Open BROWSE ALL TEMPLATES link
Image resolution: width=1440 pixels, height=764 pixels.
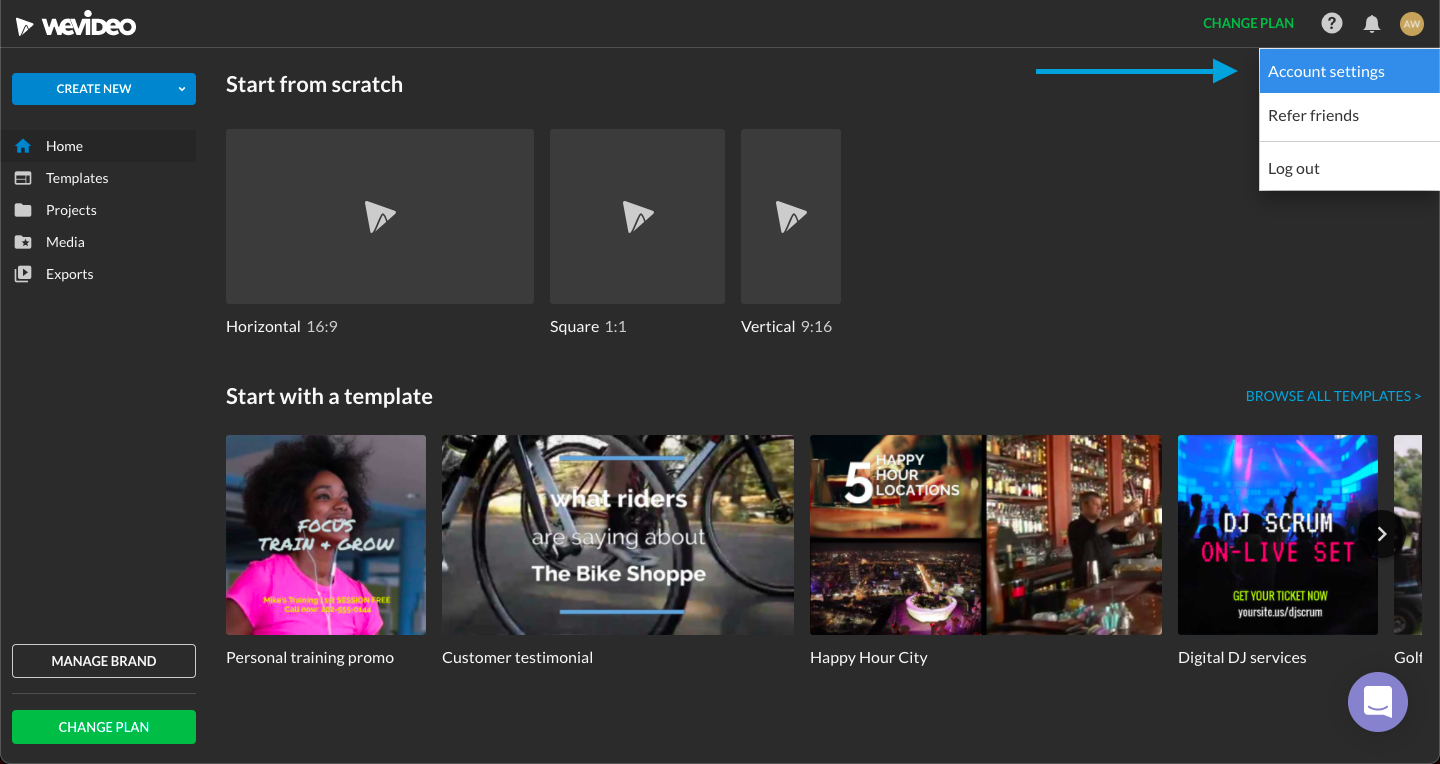coord(1333,396)
